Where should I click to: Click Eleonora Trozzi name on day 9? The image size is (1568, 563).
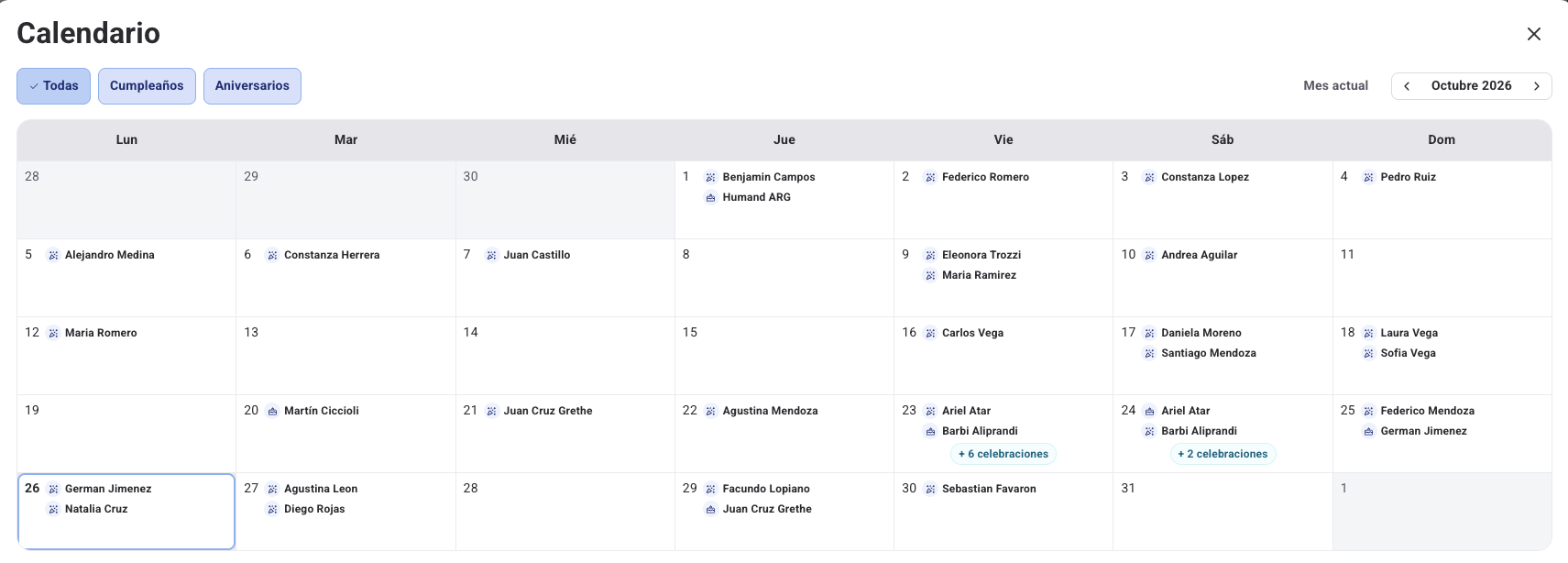click(x=981, y=255)
